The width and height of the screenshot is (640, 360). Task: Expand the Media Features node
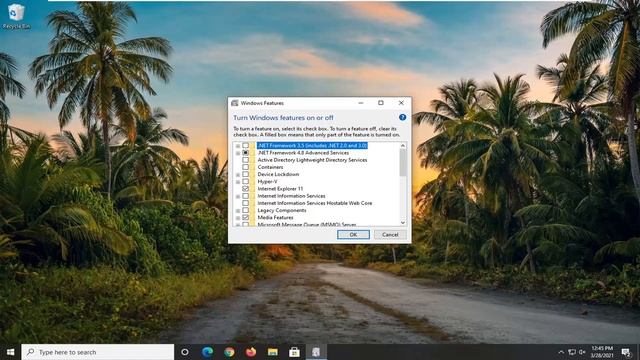238,218
